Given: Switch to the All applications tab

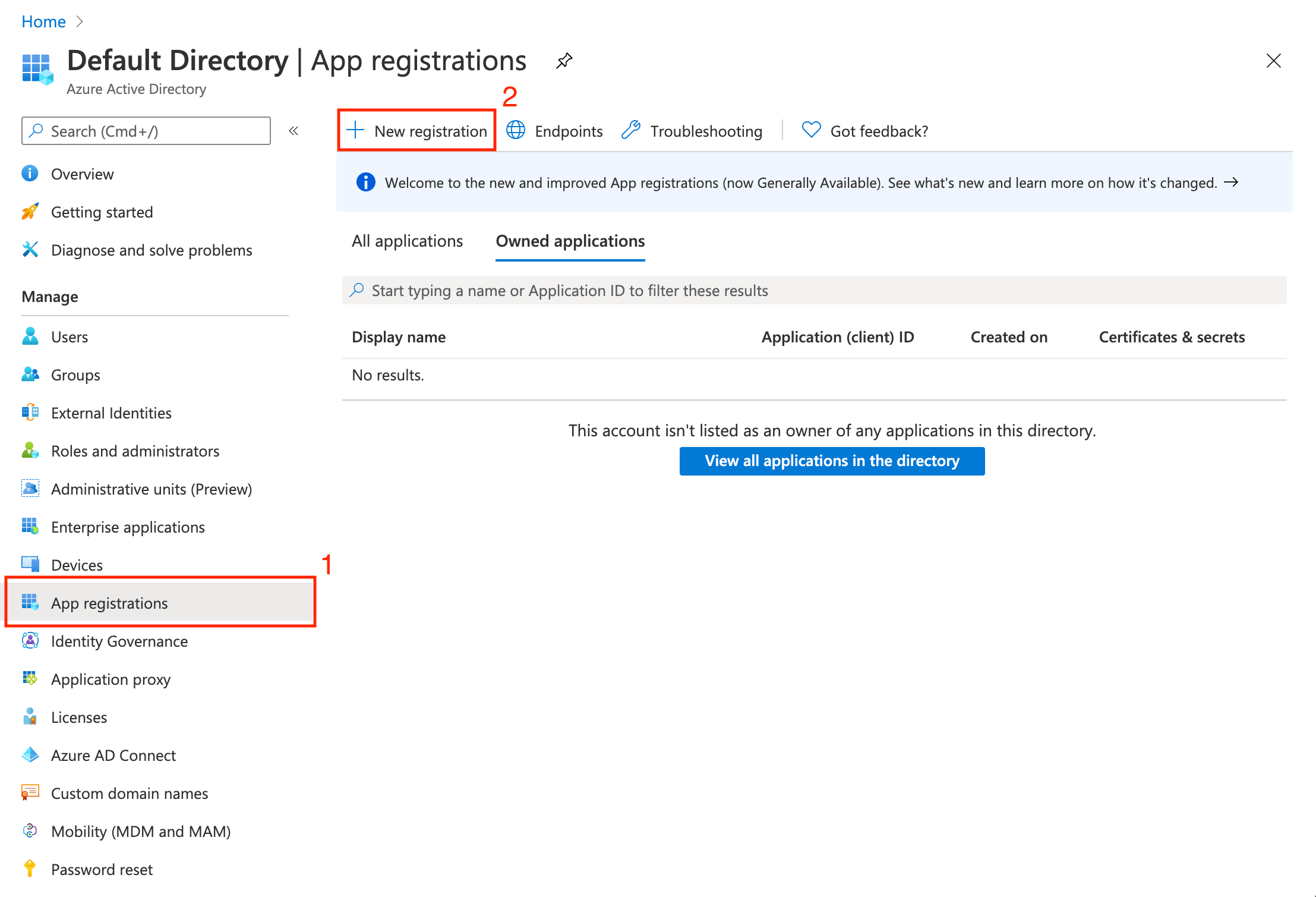Looking at the screenshot, I should 407,241.
